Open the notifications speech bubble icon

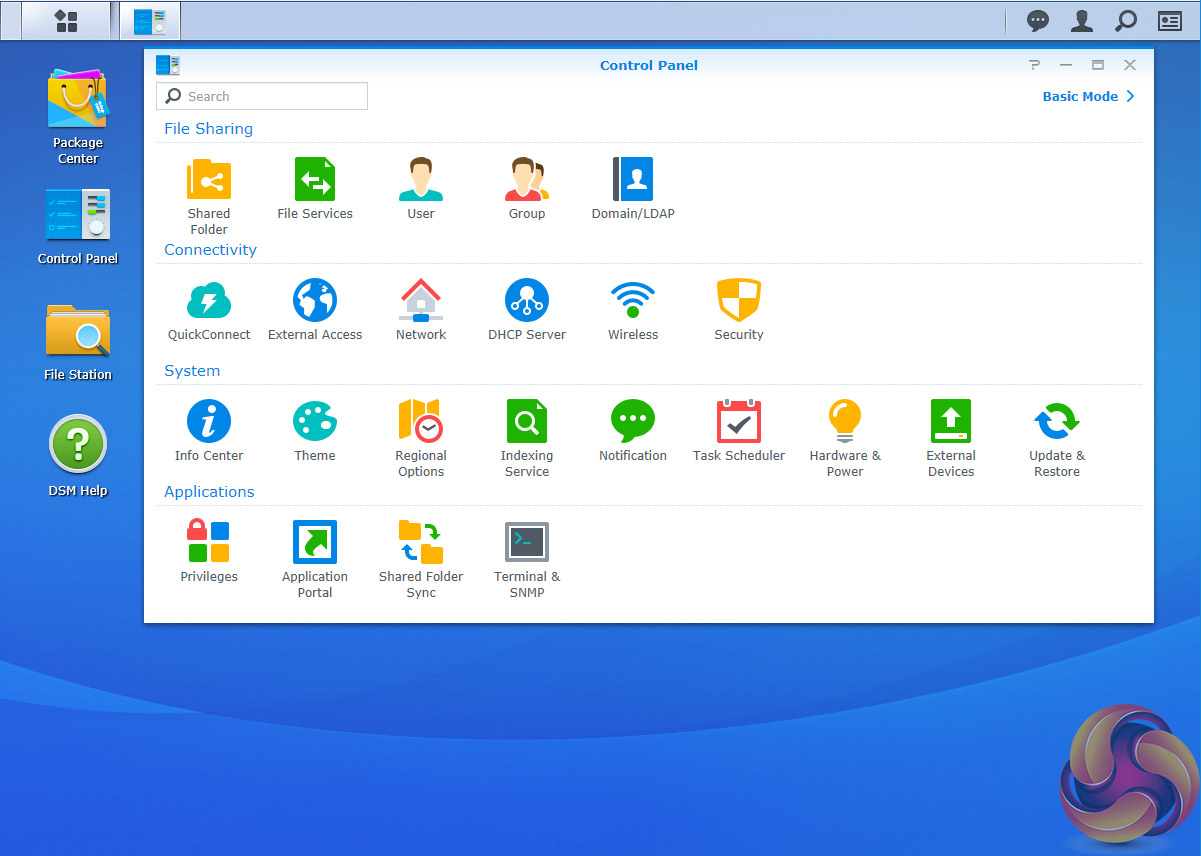click(x=1038, y=21)
